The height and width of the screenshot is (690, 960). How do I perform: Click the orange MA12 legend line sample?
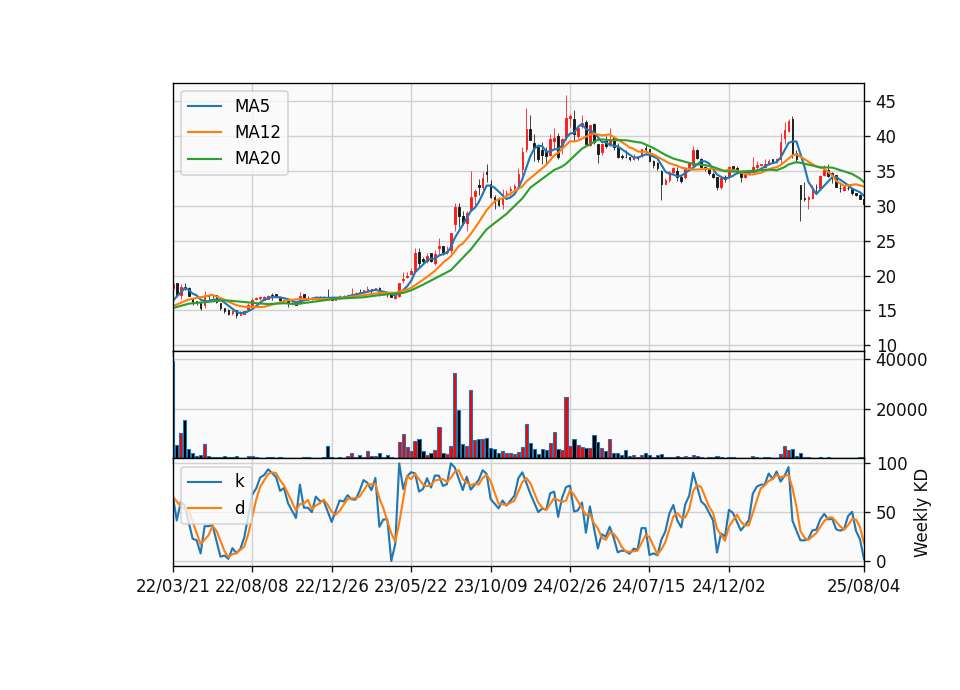[x=204, y=132]
